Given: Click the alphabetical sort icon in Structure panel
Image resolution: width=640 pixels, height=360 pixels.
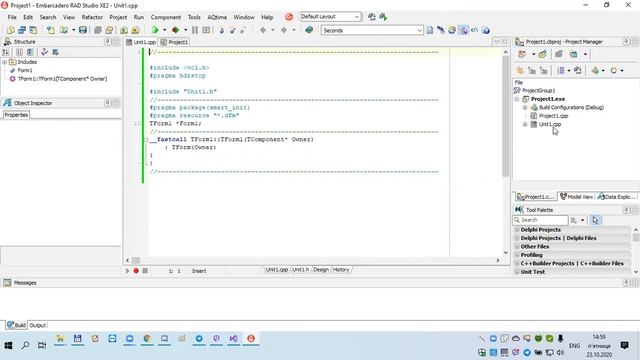Looking at the screenshot, I should (x=6, y=52).
